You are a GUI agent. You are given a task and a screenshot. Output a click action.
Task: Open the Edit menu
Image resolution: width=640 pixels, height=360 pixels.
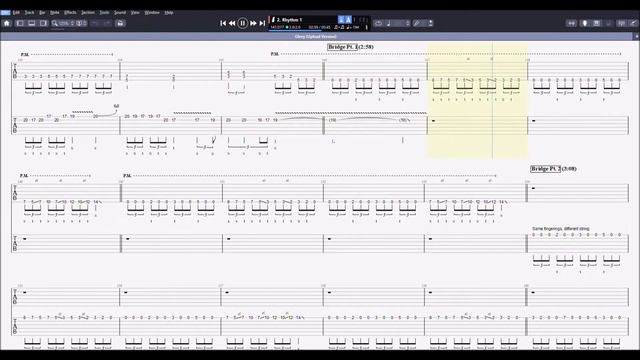pyautogui.click(x=16, y=13)
